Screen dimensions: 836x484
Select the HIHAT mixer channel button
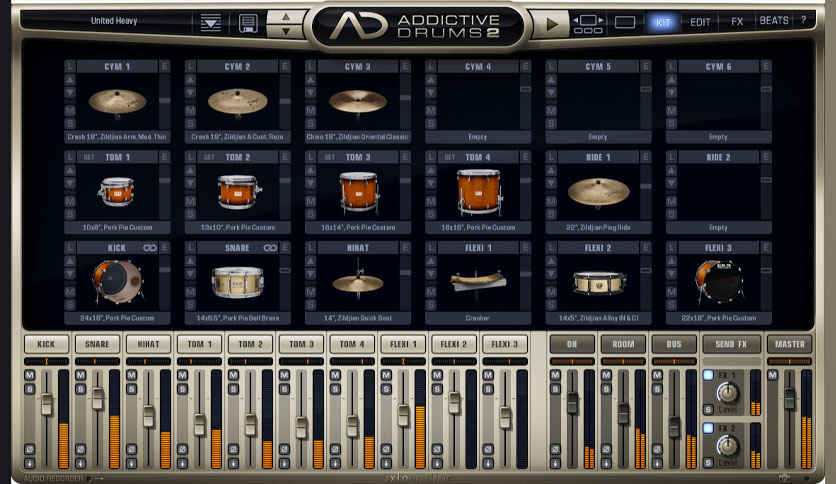148,344
